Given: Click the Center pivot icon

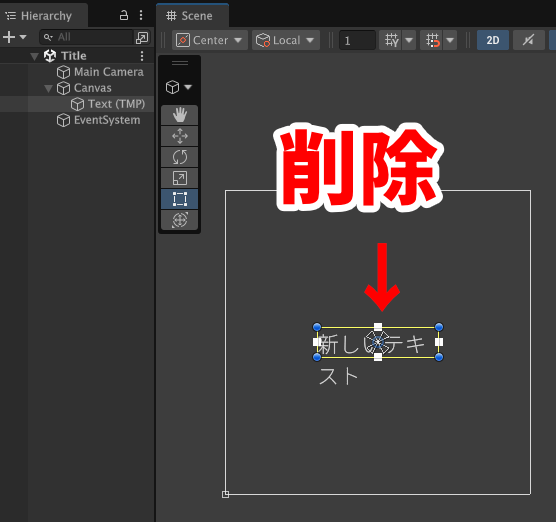Looking at the screenshot, I should [183, 40].
